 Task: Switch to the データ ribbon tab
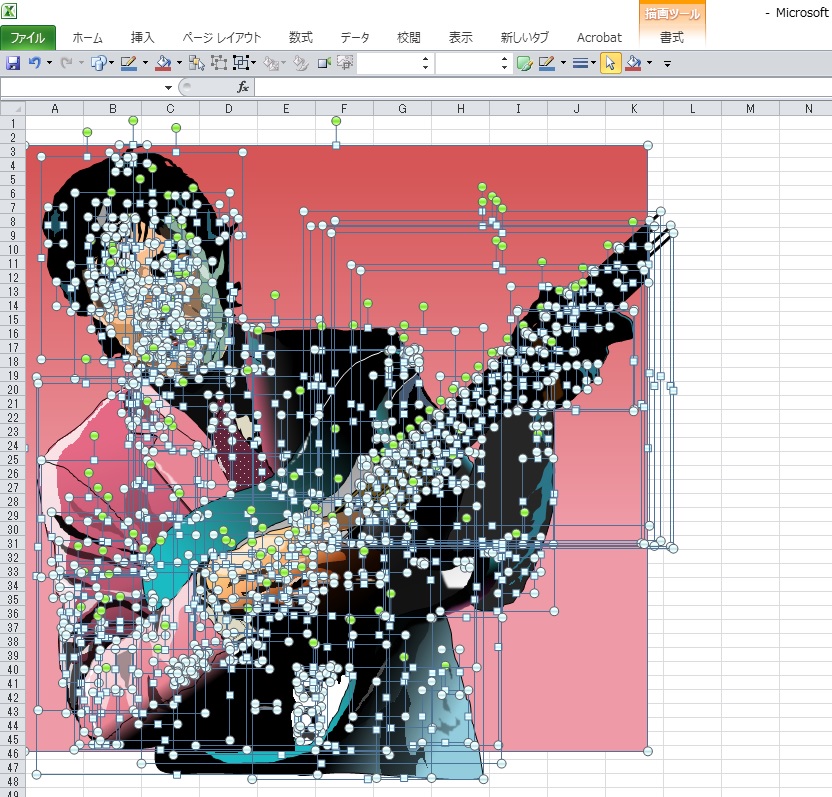click(355, 38)
